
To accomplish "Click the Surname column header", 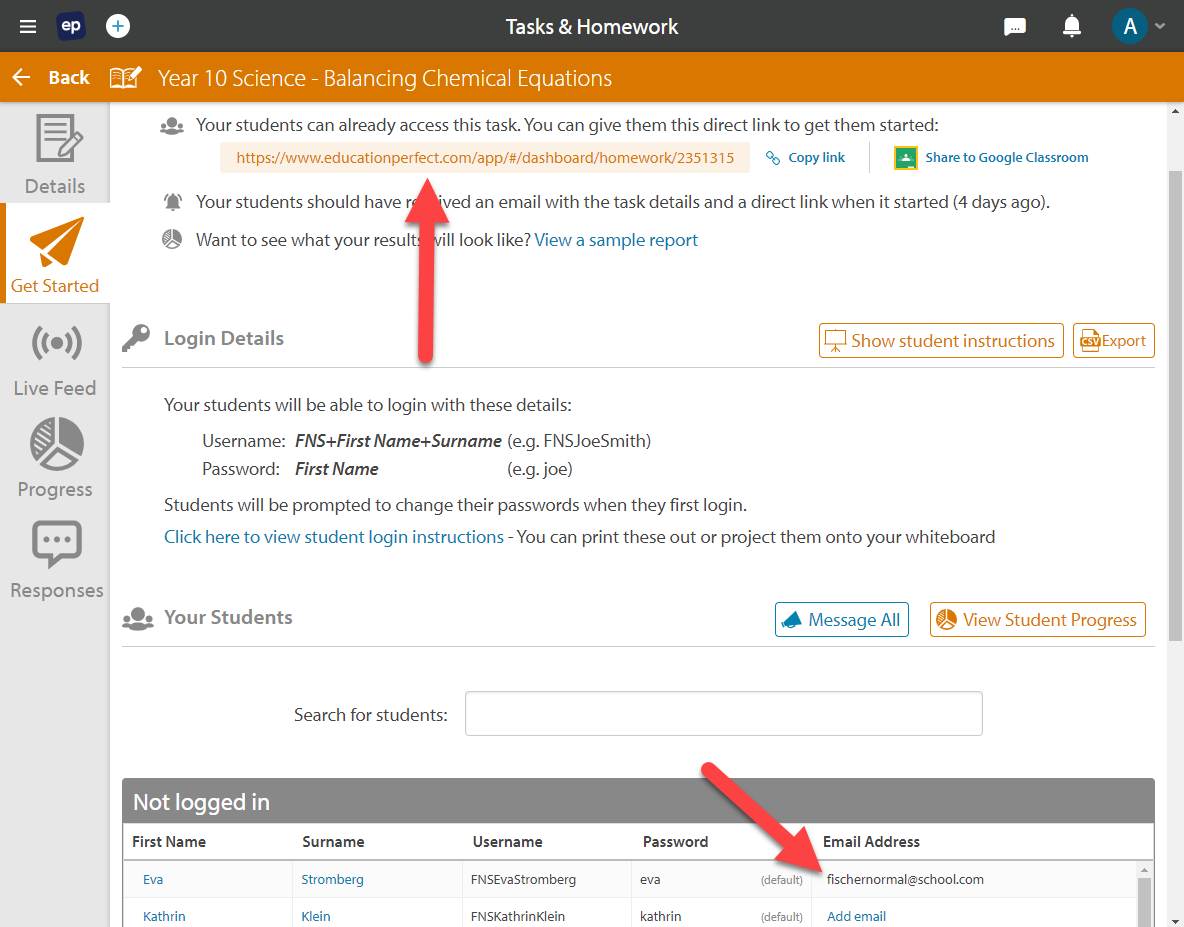I will pyautogui.click(x=333, y=842).
